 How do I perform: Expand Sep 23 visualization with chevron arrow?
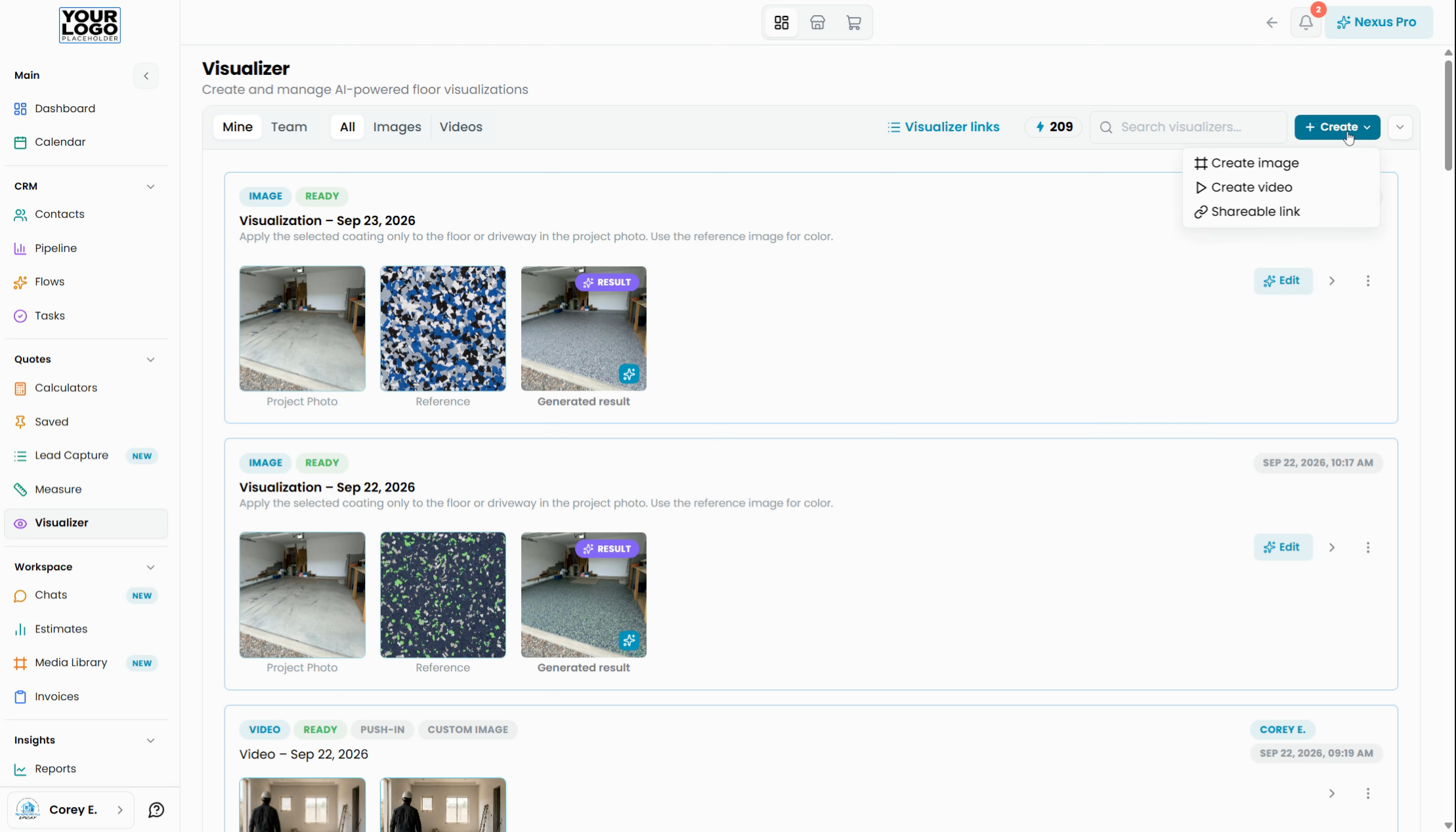tap(1332, 281)
